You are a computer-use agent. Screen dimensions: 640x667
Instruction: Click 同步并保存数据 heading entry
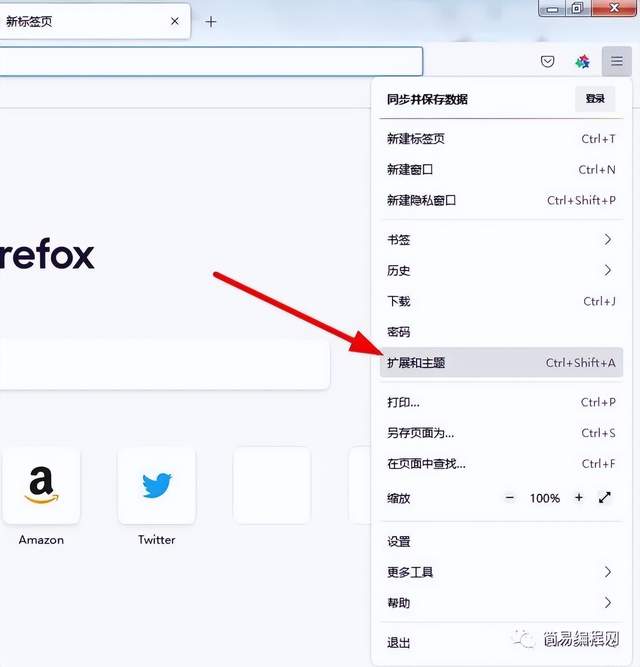427,99
